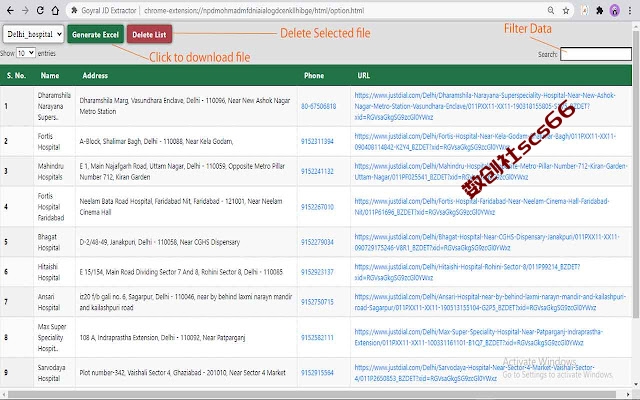Select address 'A-Block, Shalimar Bagh, Delhi'
The height and width of the screenshot is (400, 640).
click(156, 141)
